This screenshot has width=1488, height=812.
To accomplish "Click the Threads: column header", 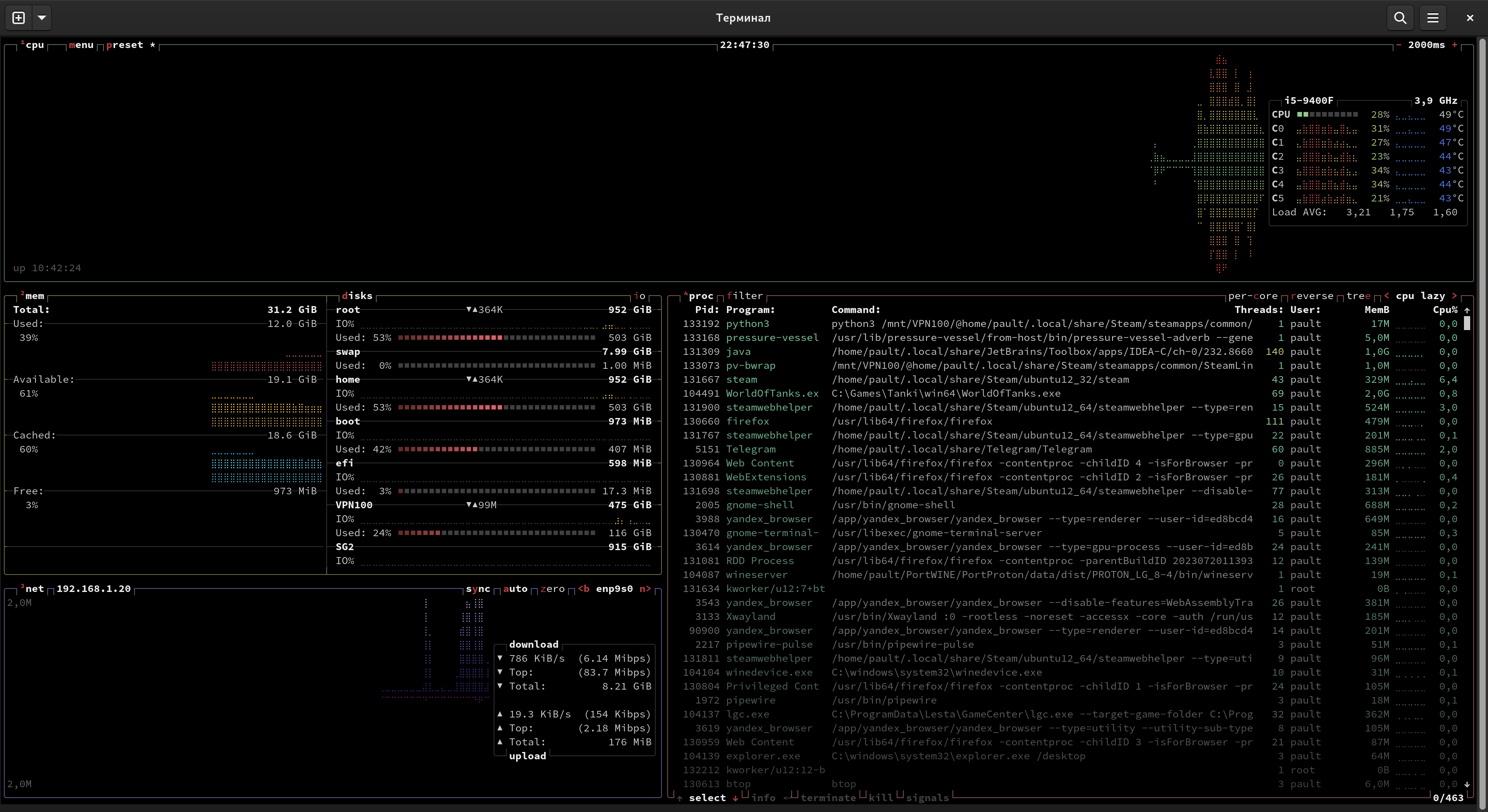I will tap(1259, 310).
